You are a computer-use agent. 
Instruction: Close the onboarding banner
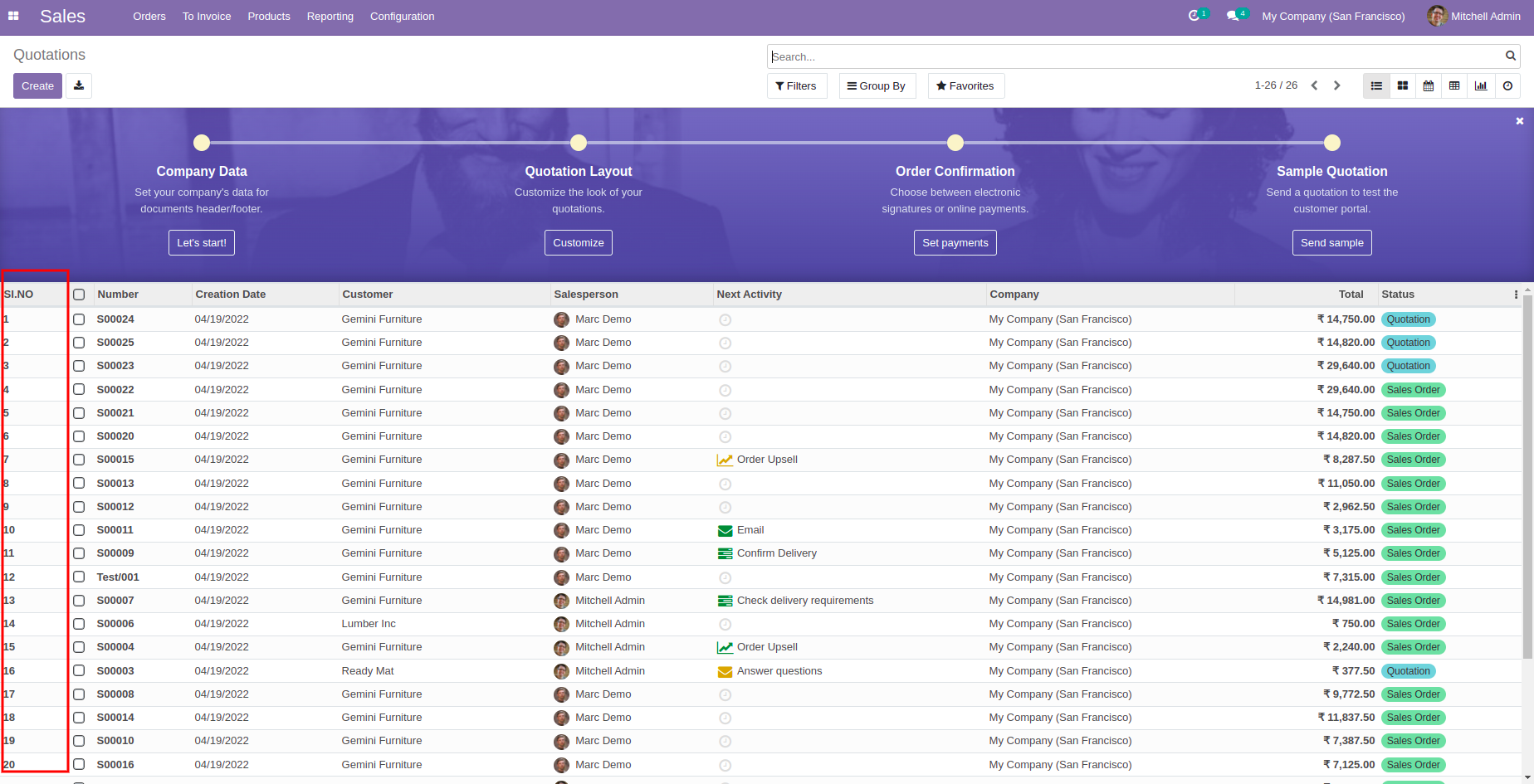1520,121
